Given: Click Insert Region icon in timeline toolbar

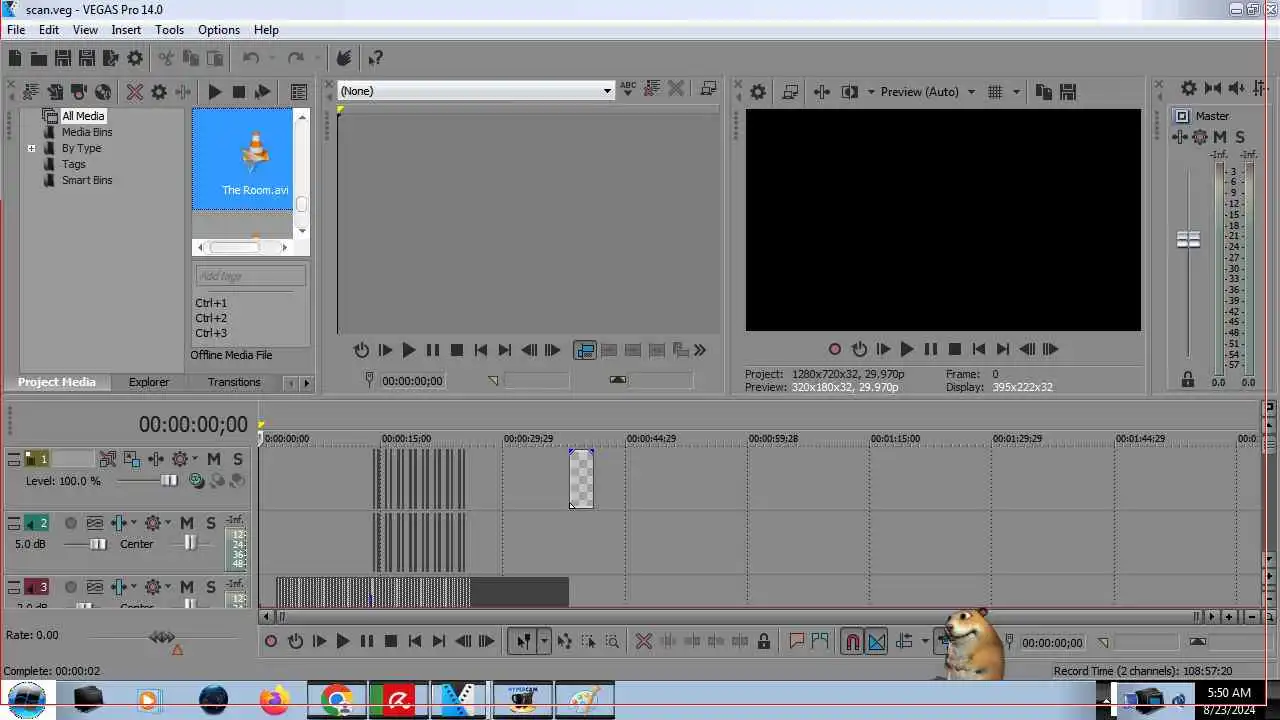Looking at the screenshot, I should click(820, 642).
